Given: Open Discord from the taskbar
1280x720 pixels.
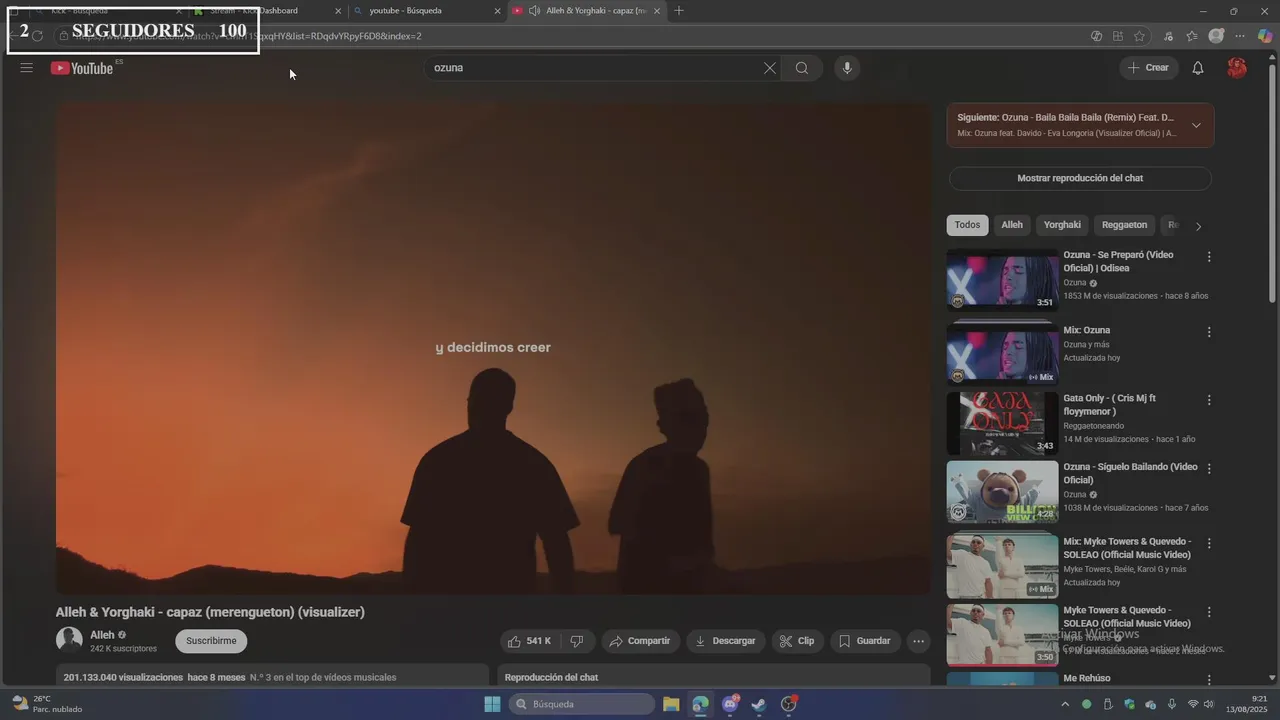Looking at the screenshot, I should 730,704.
